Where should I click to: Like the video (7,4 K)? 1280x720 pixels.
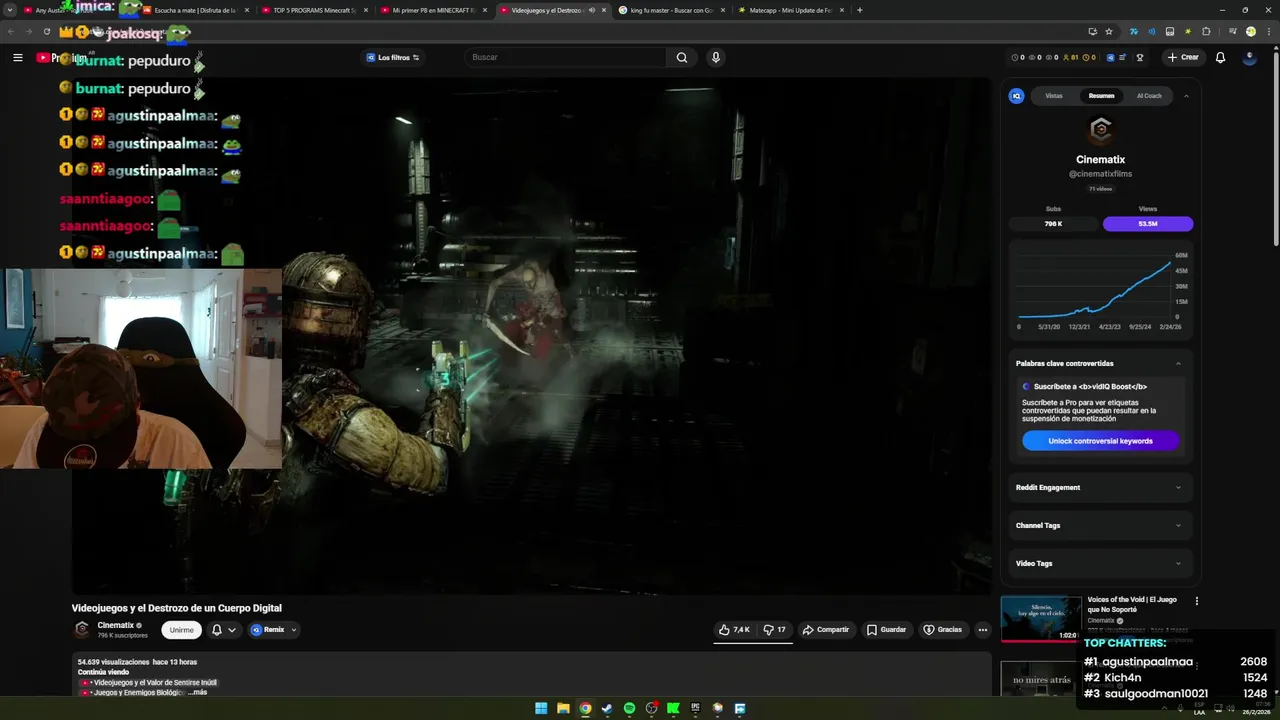coord(734,630)
